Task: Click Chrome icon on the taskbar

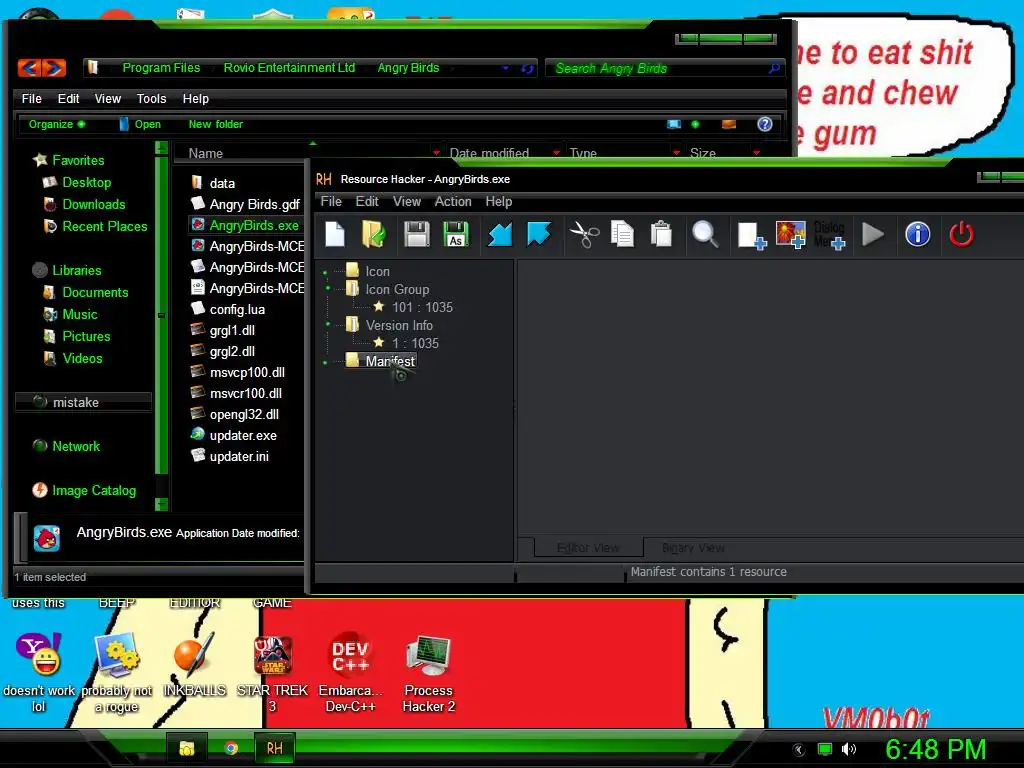Action: tap(231, 748)
